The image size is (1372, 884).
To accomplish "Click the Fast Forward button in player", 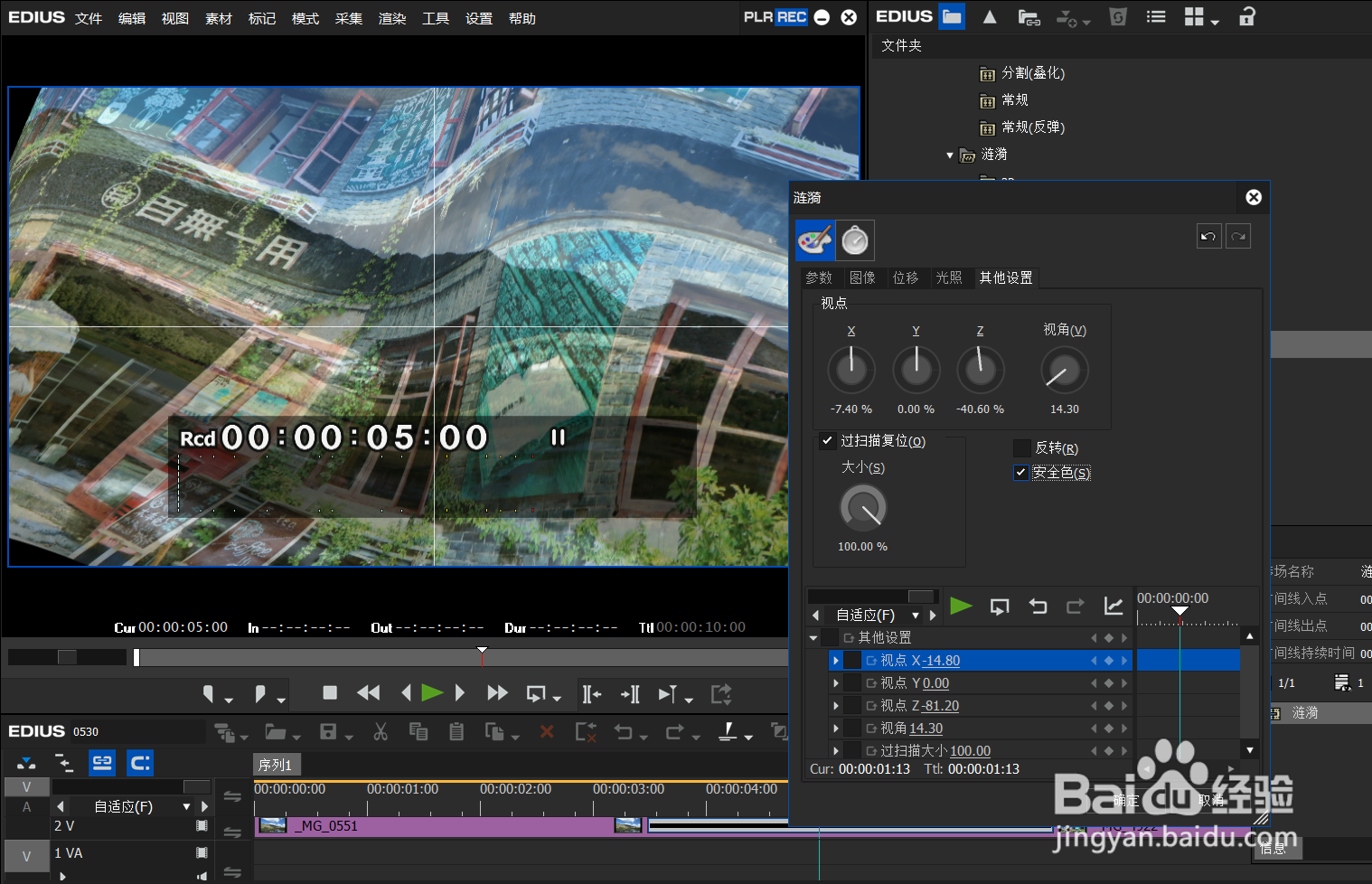I will [x=497, y=692].
